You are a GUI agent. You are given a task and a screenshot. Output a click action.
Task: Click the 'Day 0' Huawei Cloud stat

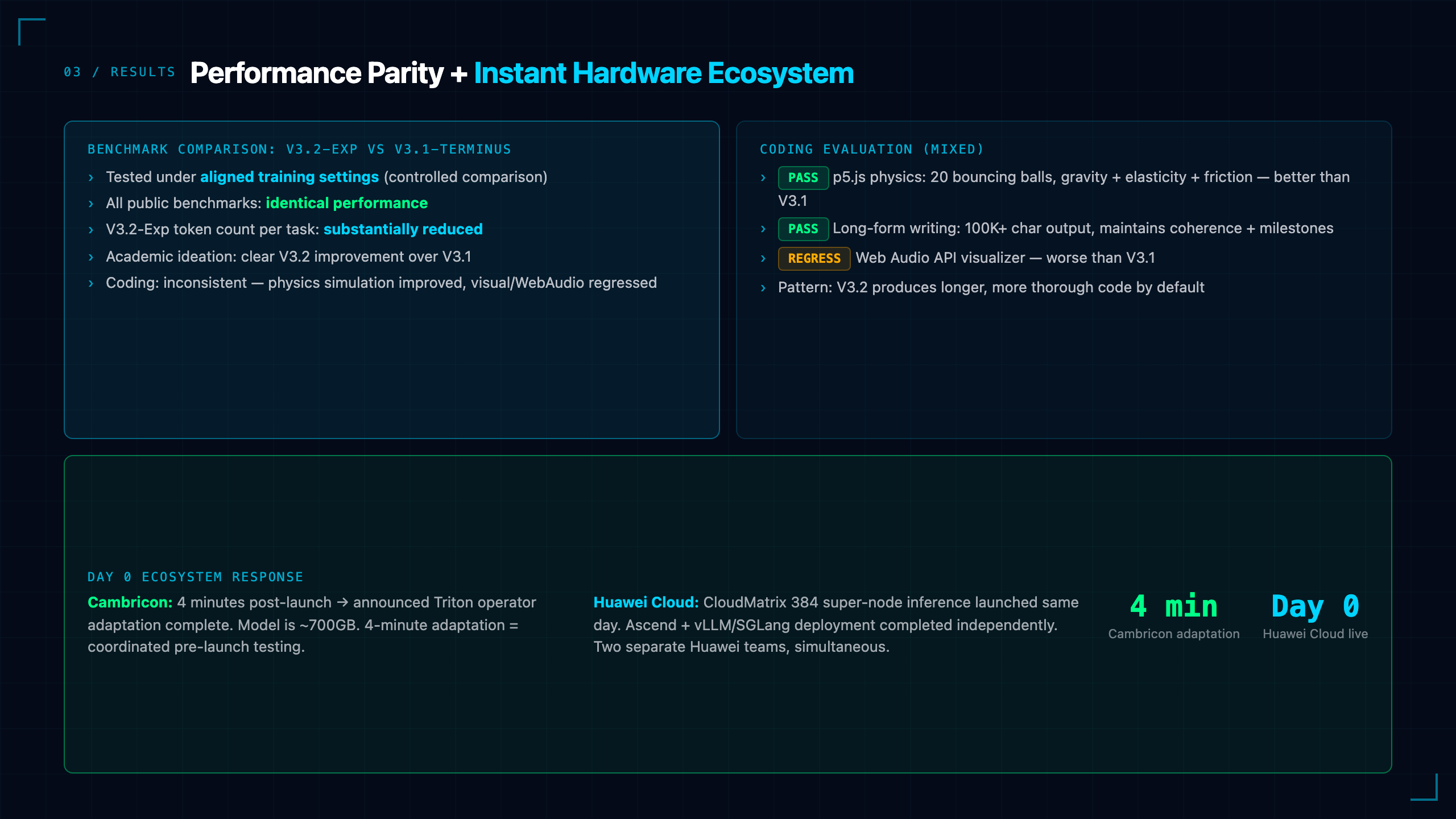click(x=1316, y=606)
